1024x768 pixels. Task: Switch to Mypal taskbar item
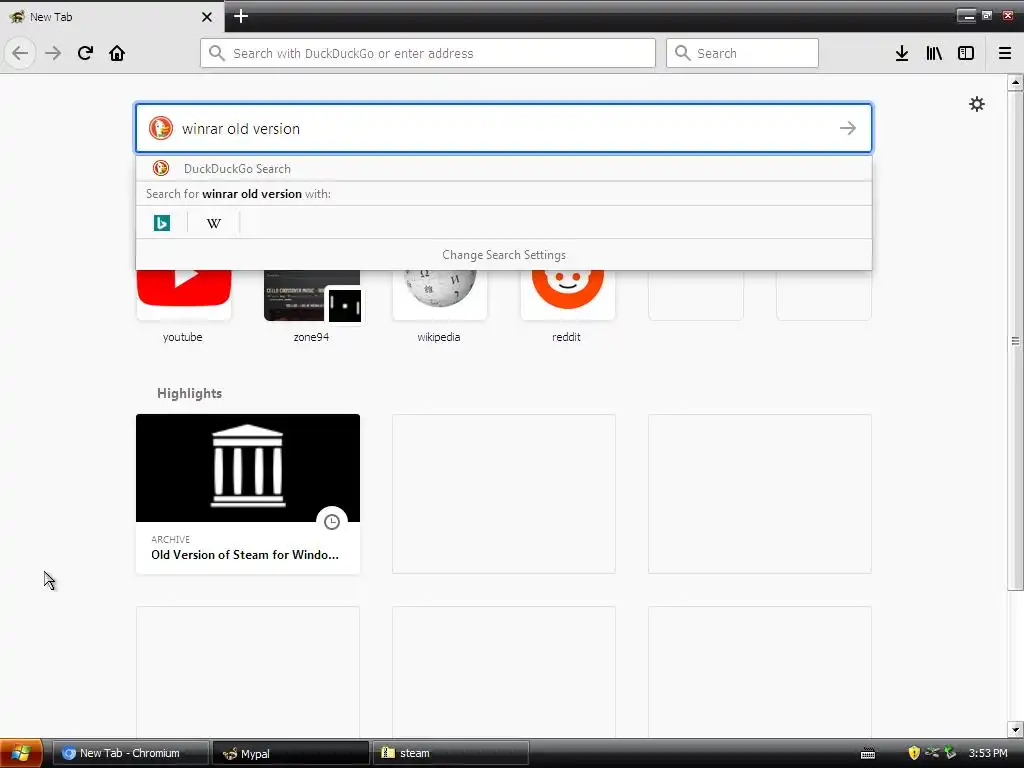290,753
